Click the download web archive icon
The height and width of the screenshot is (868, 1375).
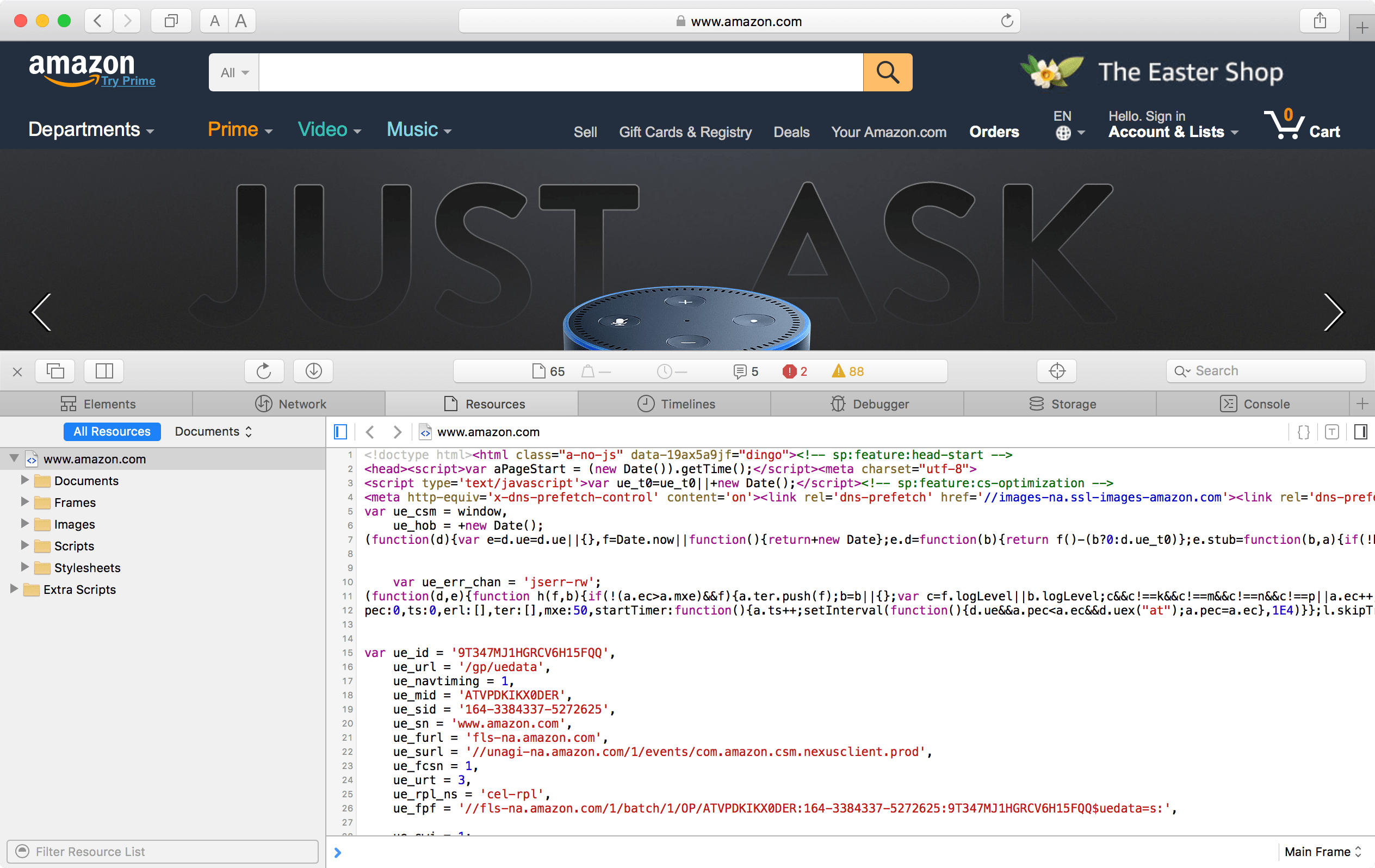313,371
